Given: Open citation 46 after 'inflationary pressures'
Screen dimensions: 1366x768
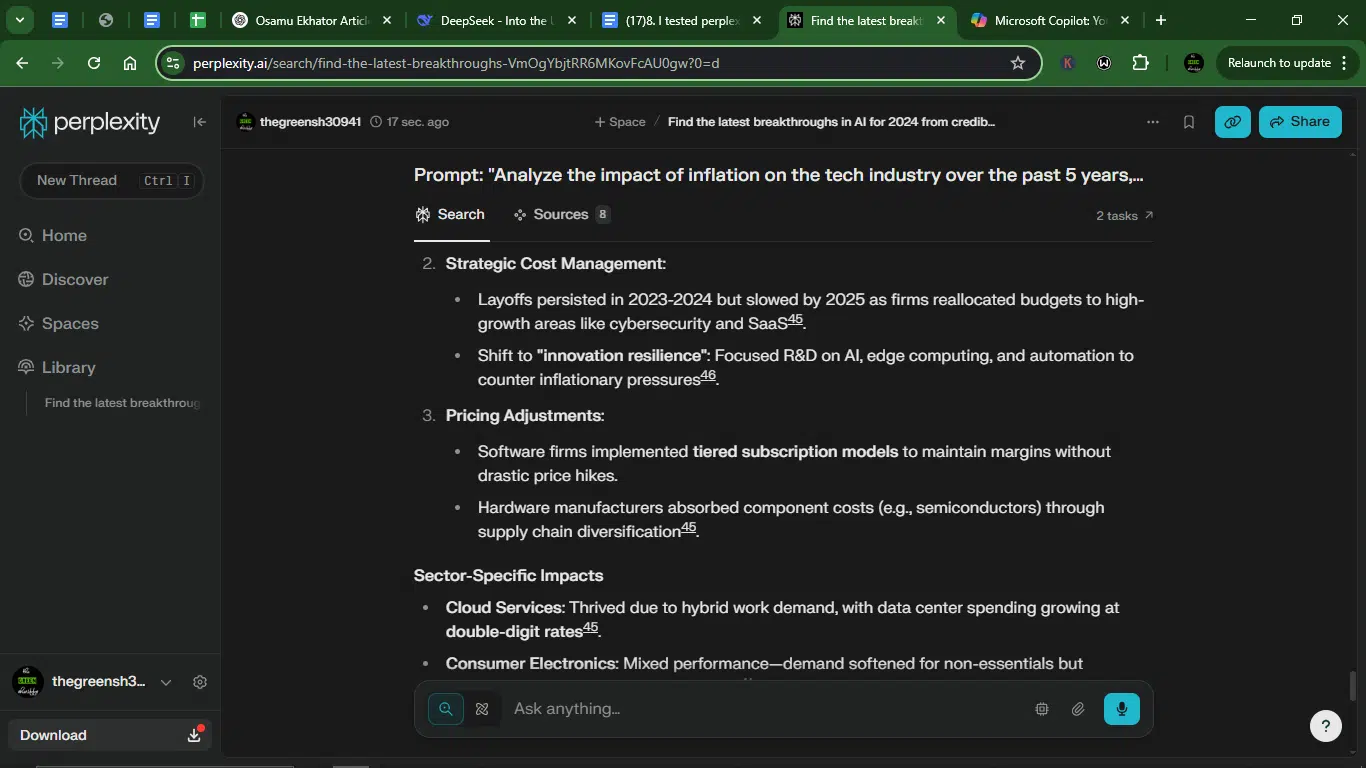Looking at the screenshot, I should click(x=708, y=376).
